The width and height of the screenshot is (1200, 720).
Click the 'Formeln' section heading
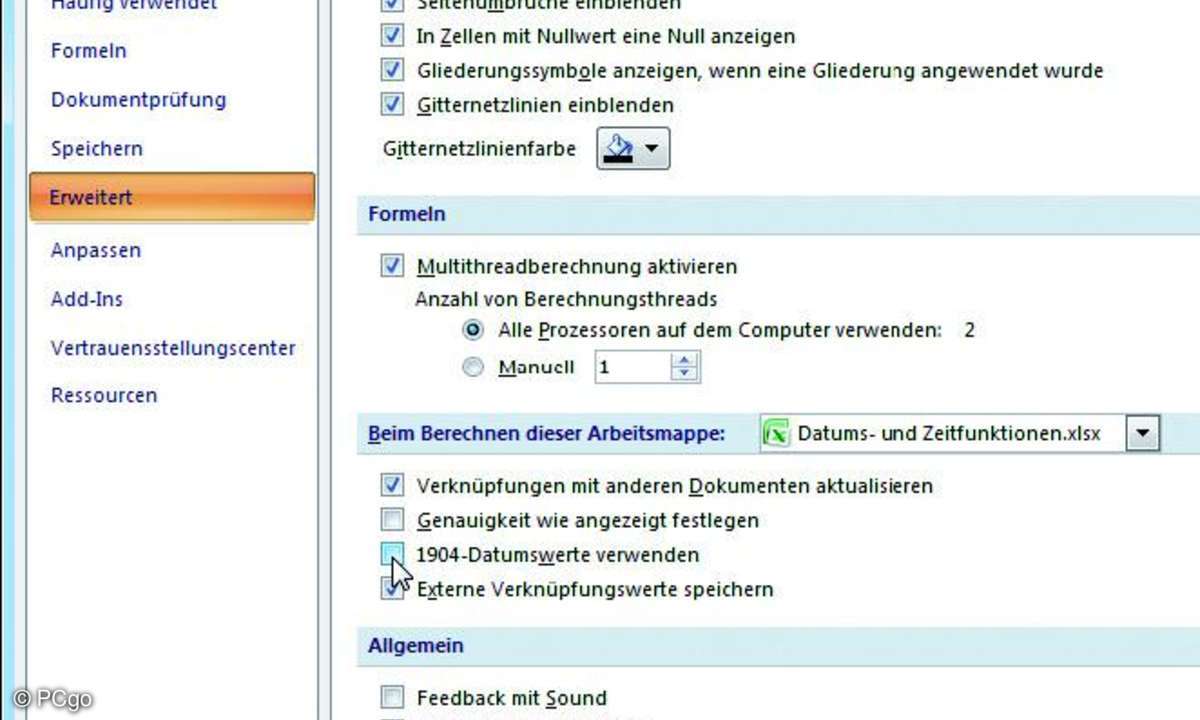click(x=407, y=214)
